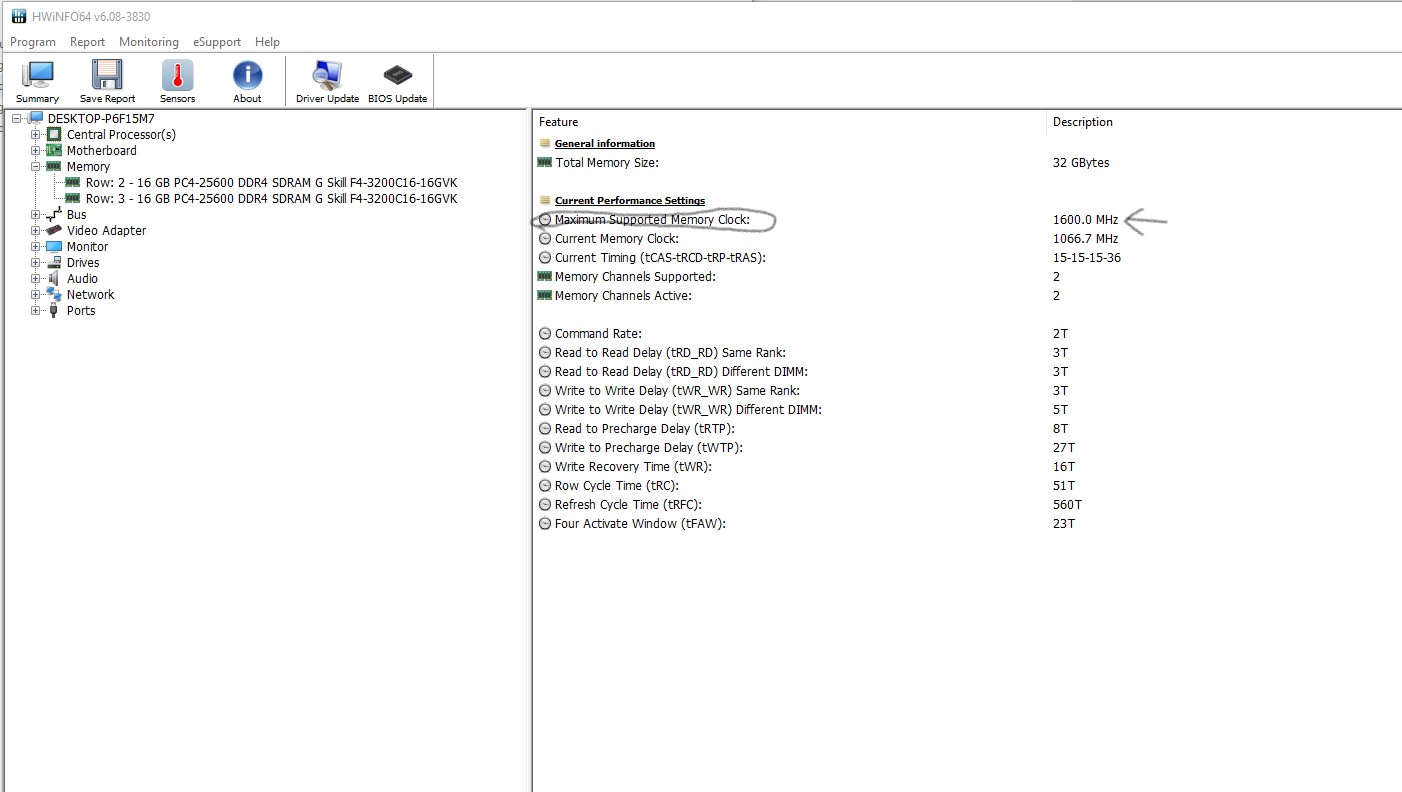Viewport: 1402px width, 792px height.
Task: Expand the Motherboard node
Action: [36, 151]
